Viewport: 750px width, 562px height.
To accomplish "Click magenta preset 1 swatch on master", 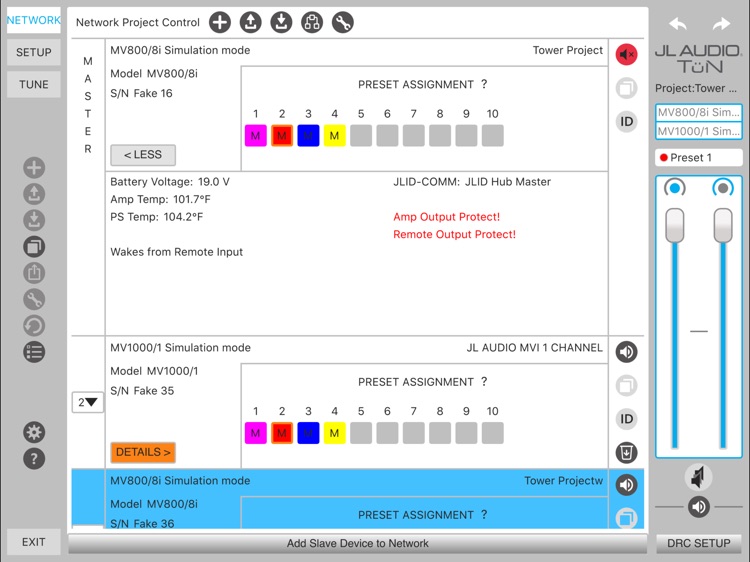I will click(x=255, y=135).
